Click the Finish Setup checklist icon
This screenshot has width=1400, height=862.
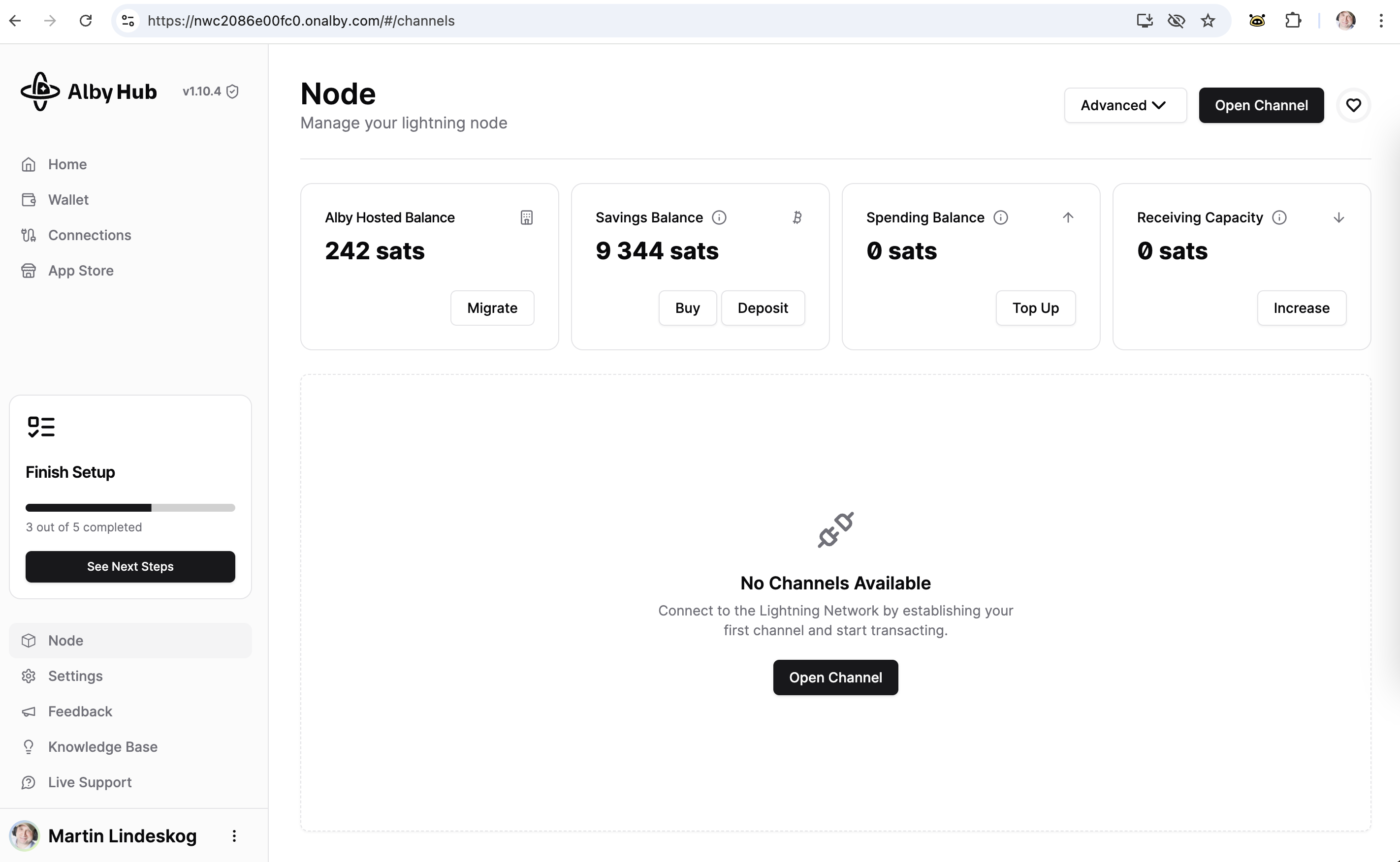pyautogui.click(x=41, y=427)
